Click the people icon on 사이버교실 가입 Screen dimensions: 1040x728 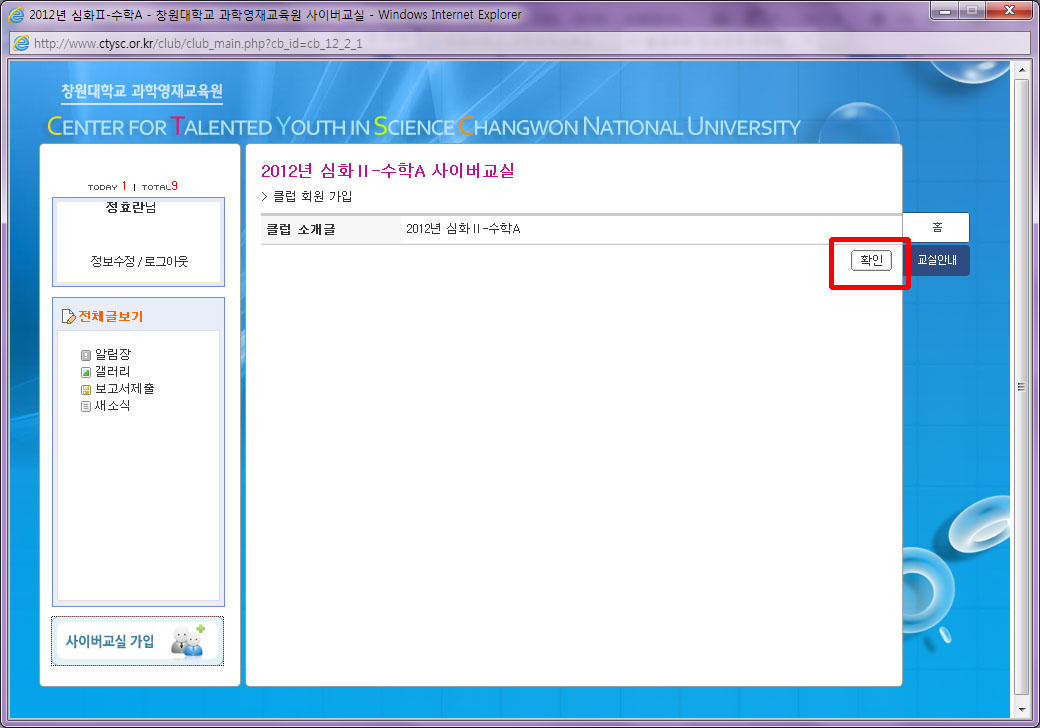pyautogui.click(x=186, y=641)
